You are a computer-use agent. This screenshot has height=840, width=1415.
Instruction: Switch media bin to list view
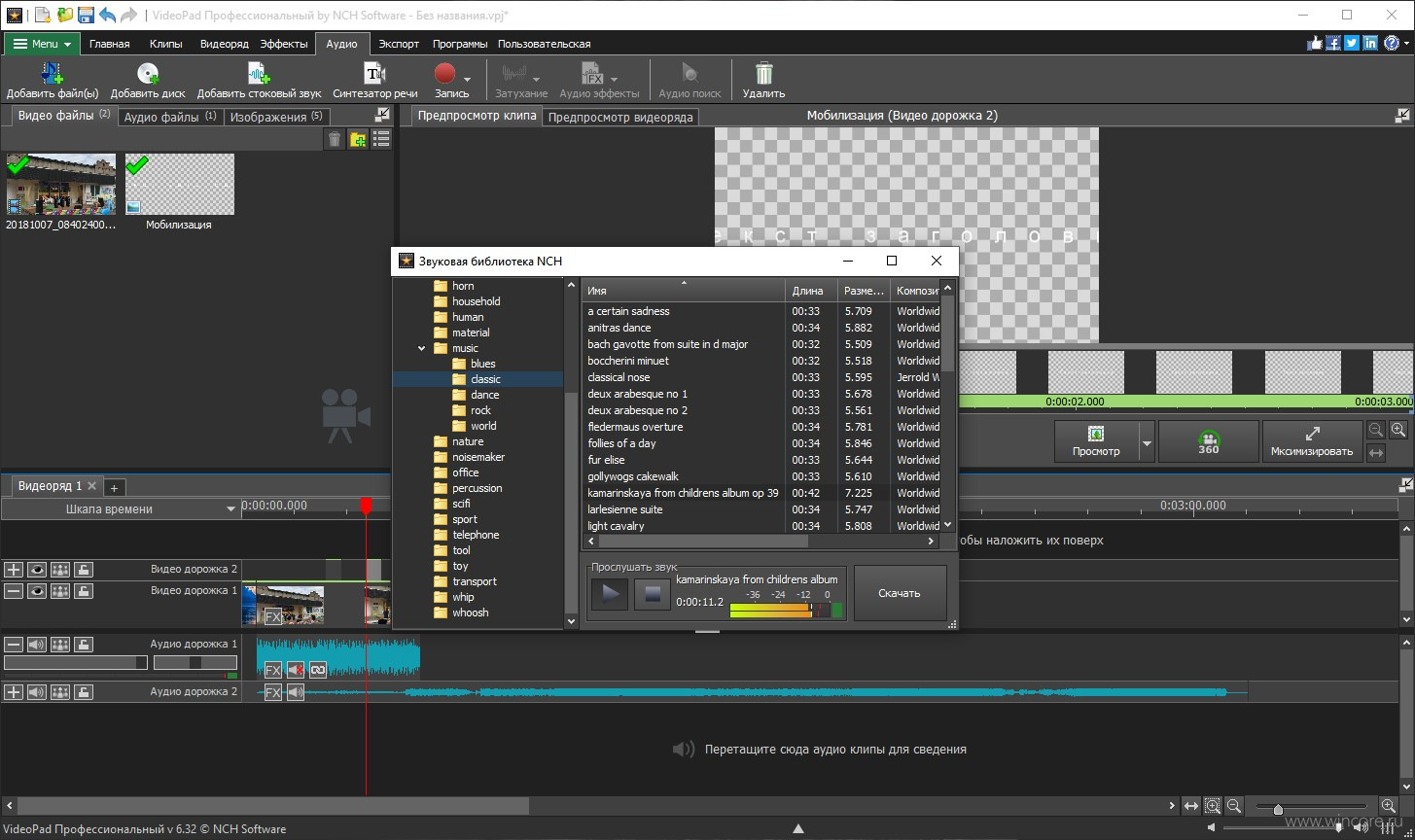(x=381, y=139)
